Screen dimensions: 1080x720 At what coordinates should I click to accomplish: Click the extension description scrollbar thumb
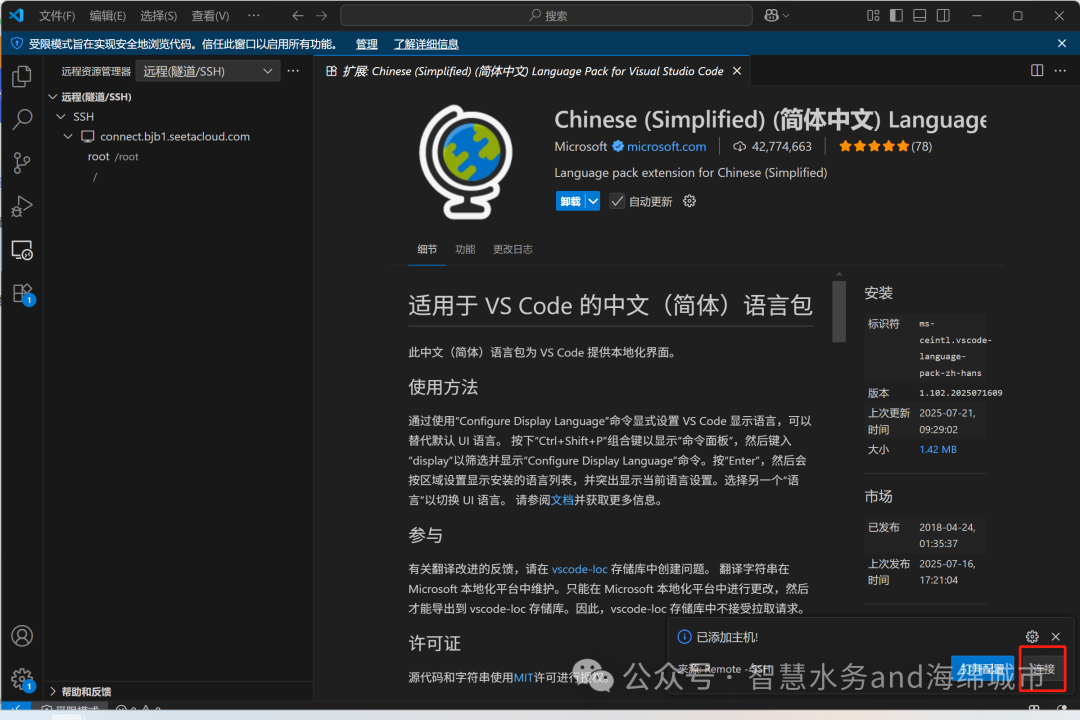[x=838, y=309]
